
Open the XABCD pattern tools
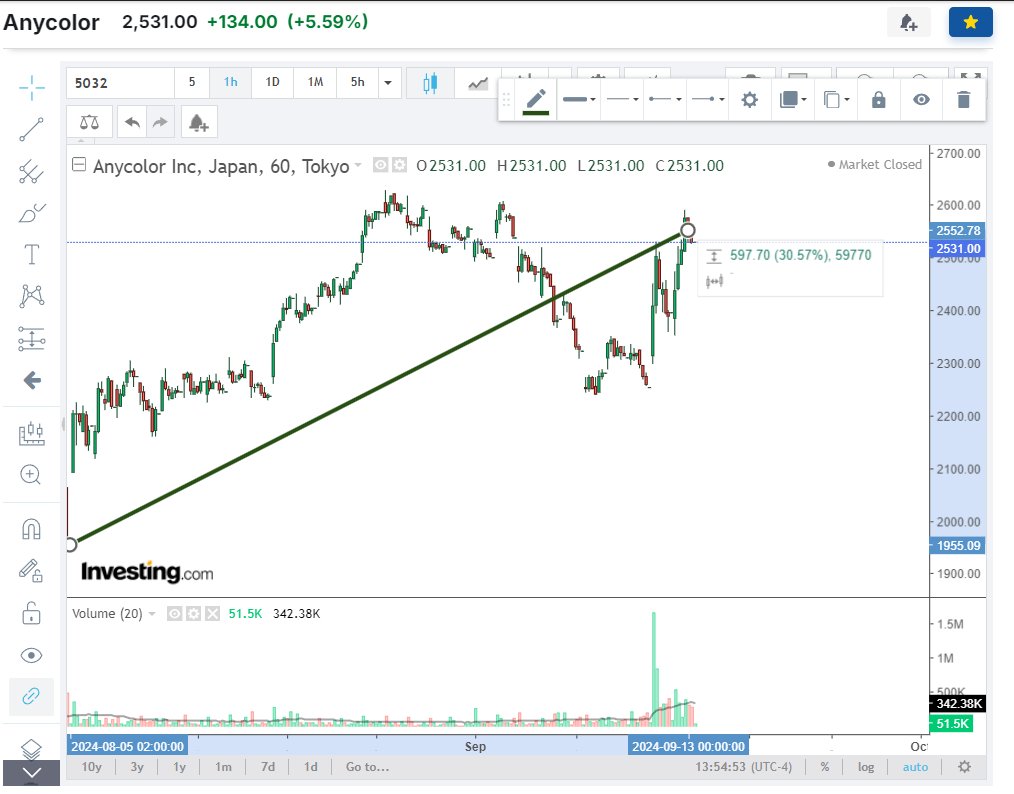(31, 296)
